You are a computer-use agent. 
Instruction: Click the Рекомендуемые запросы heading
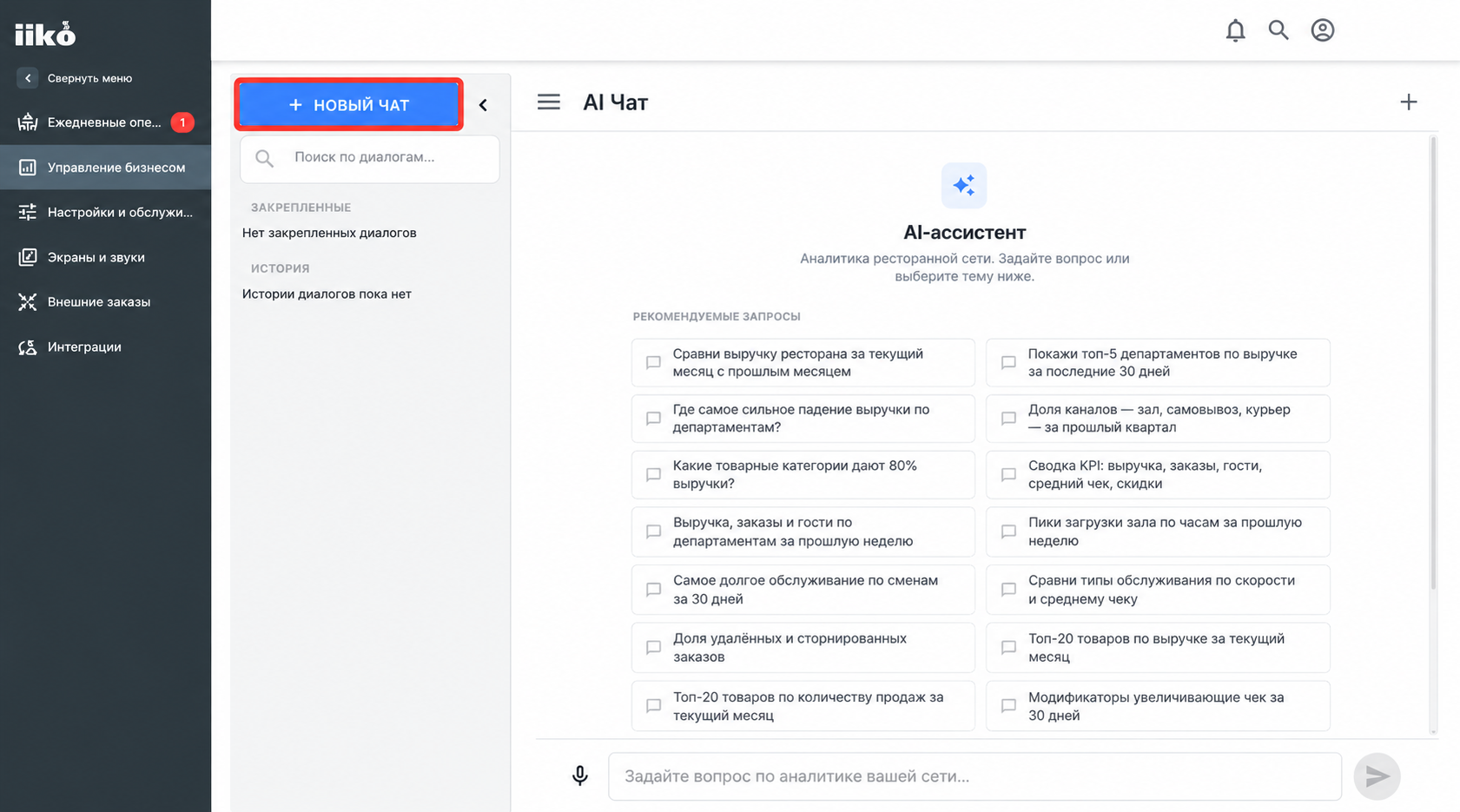tap(717, 317)
